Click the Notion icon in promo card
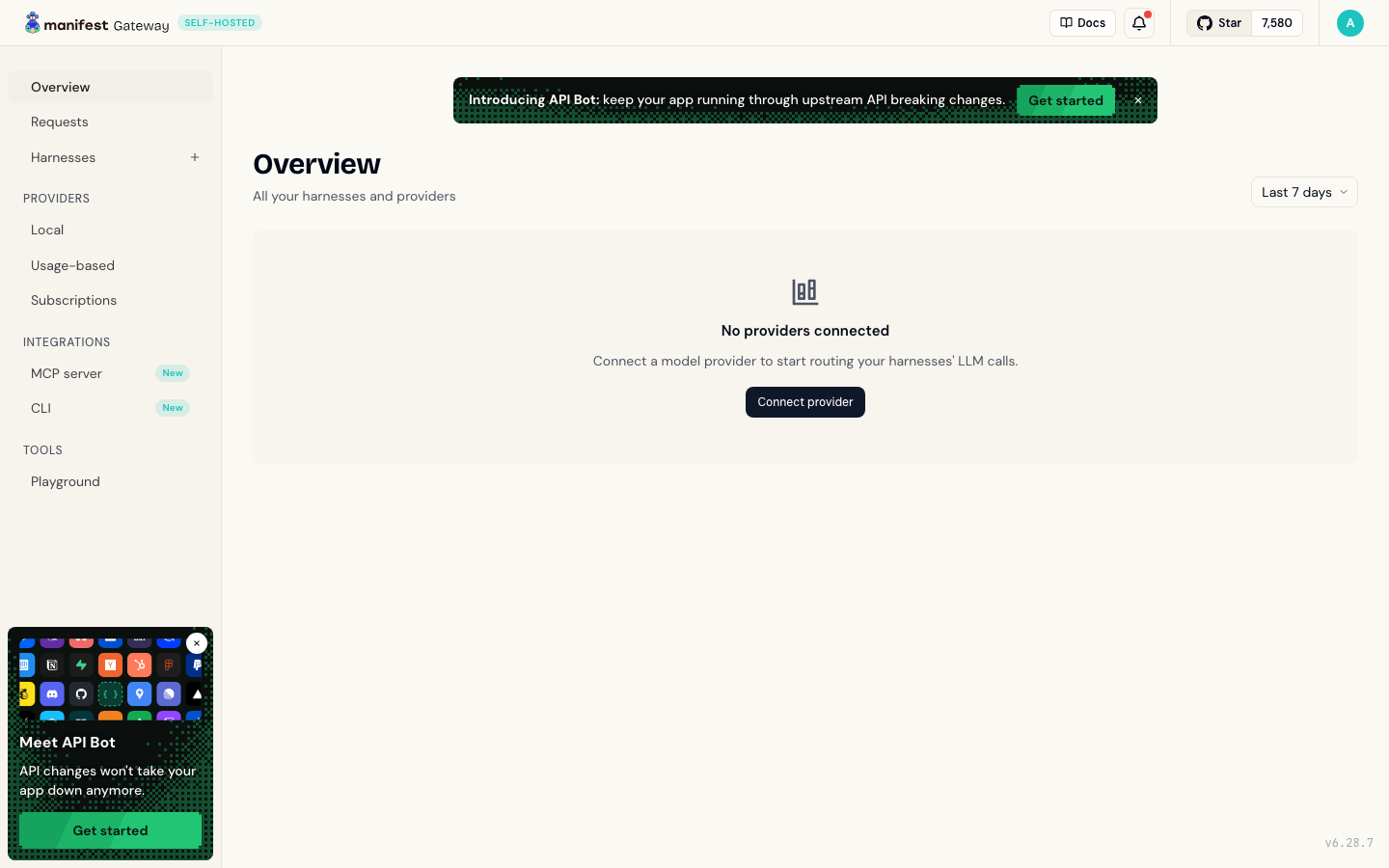Screen dimensions: 1389x868 (52, 665)
